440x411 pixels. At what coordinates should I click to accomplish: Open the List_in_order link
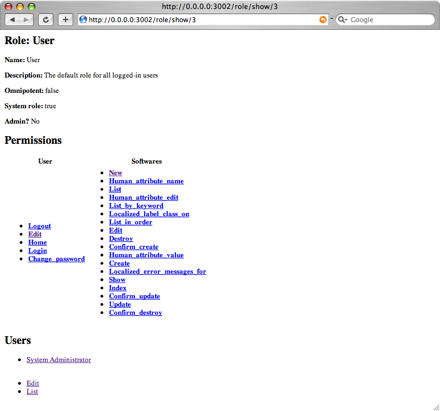click(x=130, y=222)
